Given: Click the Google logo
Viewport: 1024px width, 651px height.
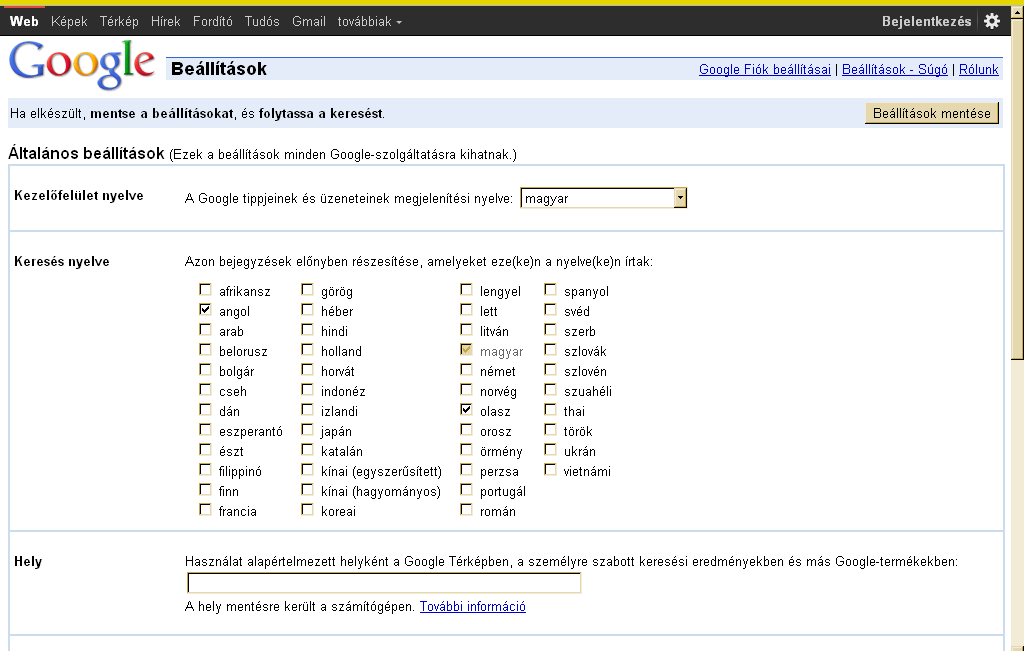Looking at the screenshot, I should pos(82,64).
